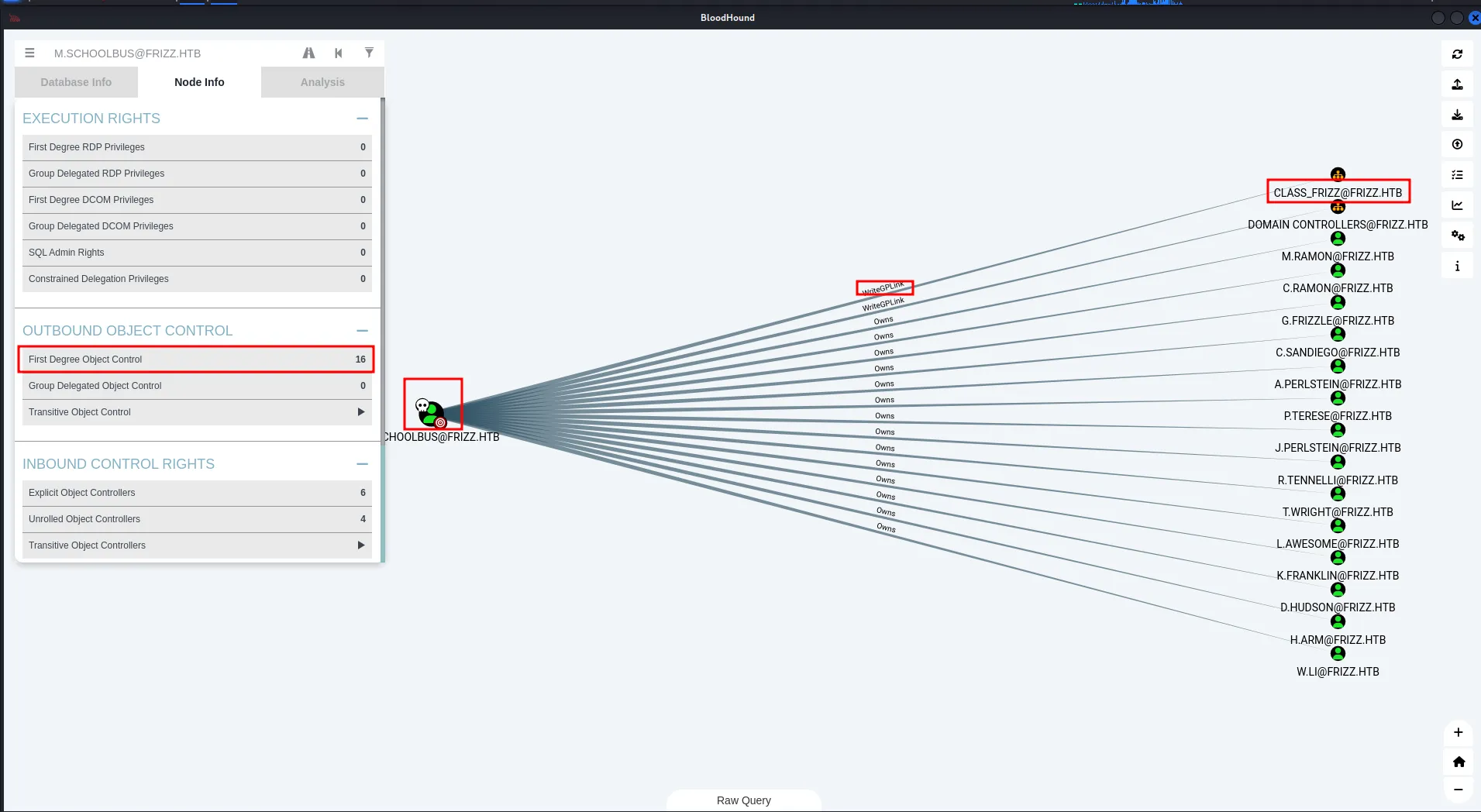This screenshot has height=812, width=1481.
Task: Open the upload status checklist icon
Action: pos(1457,175)
